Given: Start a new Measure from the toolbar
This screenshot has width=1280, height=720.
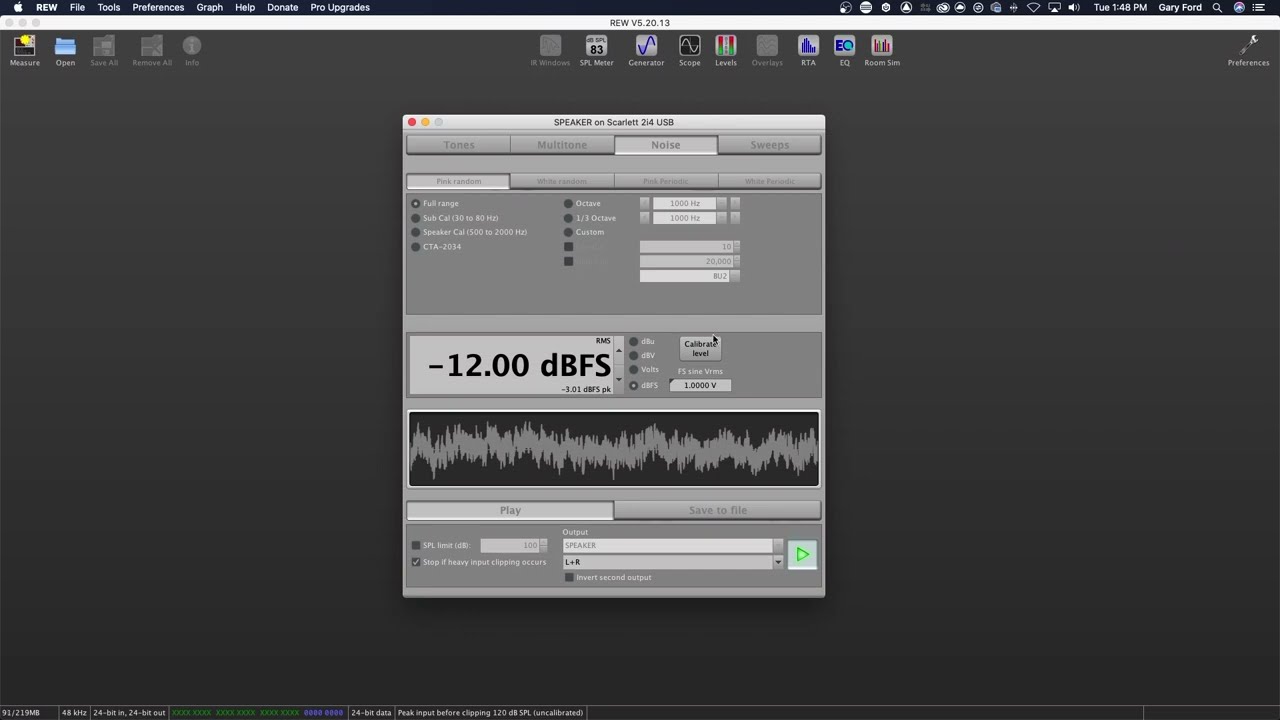Looking at the screenshot, I should [x=24, y=47].
